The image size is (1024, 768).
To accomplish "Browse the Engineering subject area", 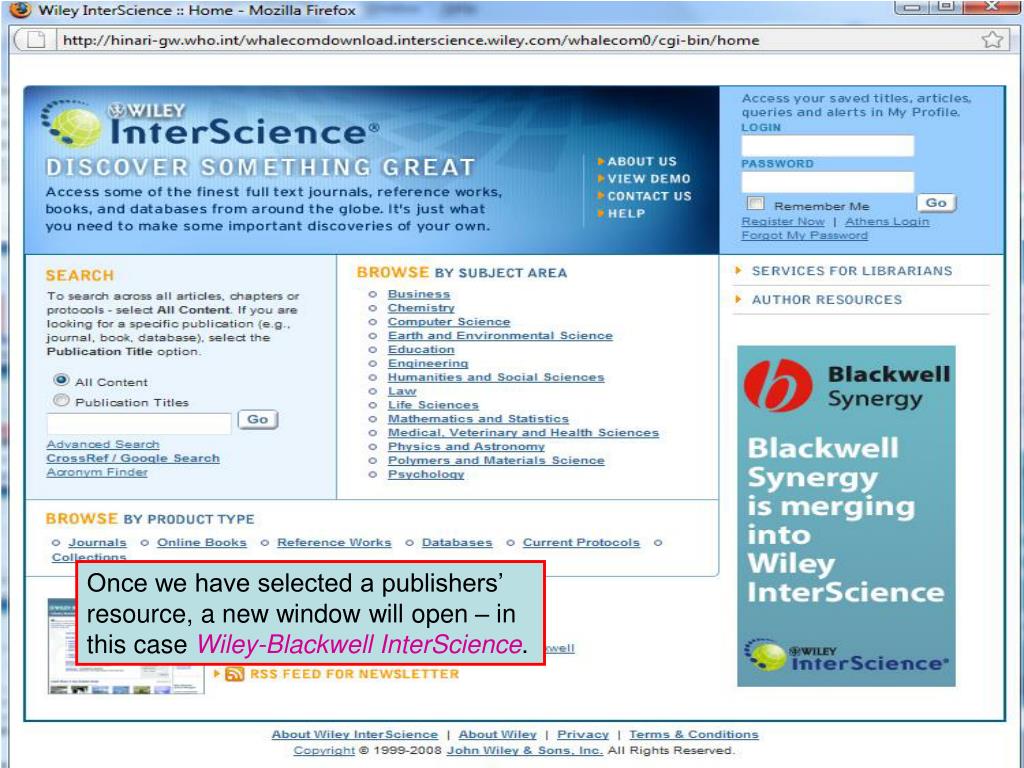I will 428,363.
